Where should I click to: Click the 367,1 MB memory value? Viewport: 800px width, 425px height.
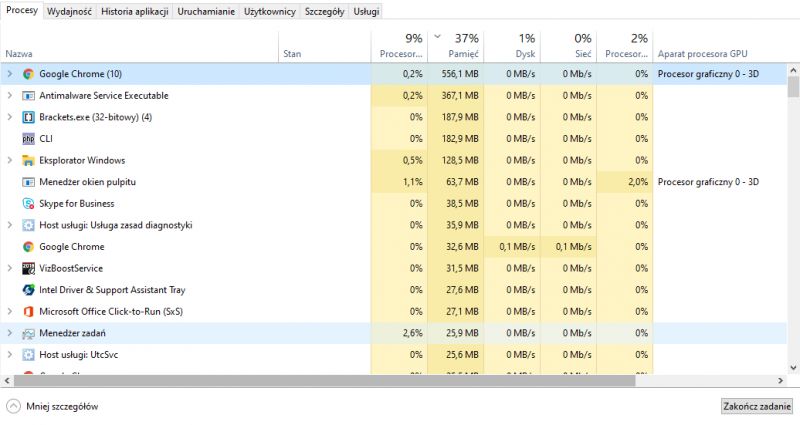tap(460, 95)
